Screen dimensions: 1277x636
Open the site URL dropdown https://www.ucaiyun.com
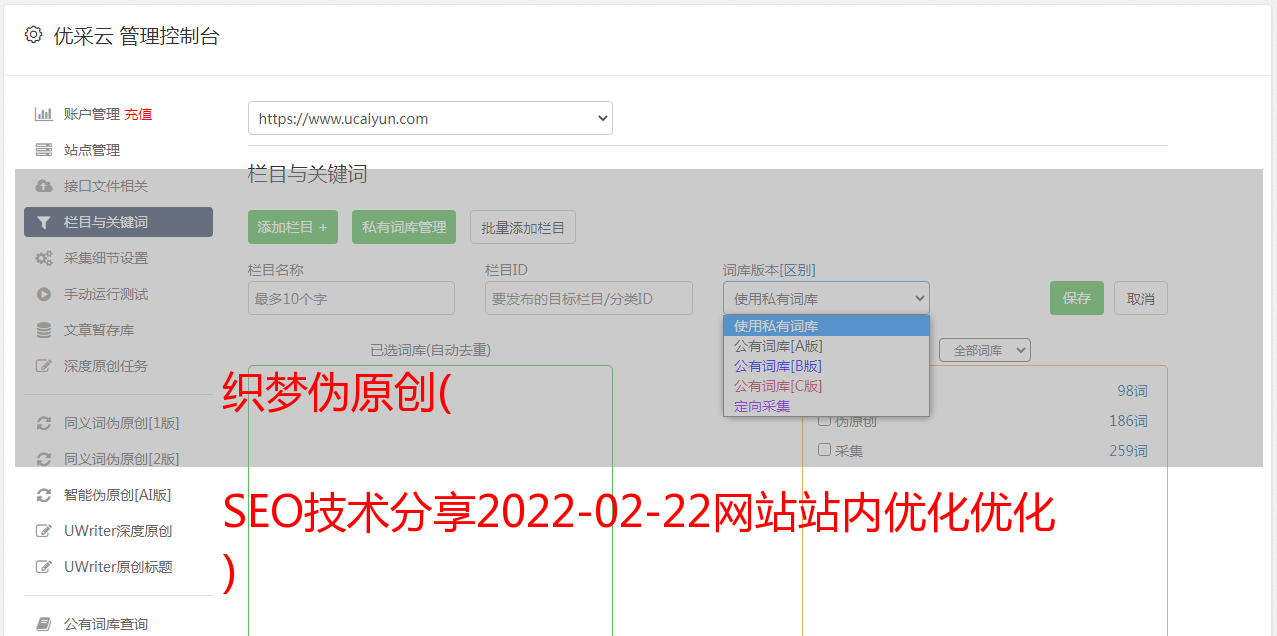pos(430,118)
